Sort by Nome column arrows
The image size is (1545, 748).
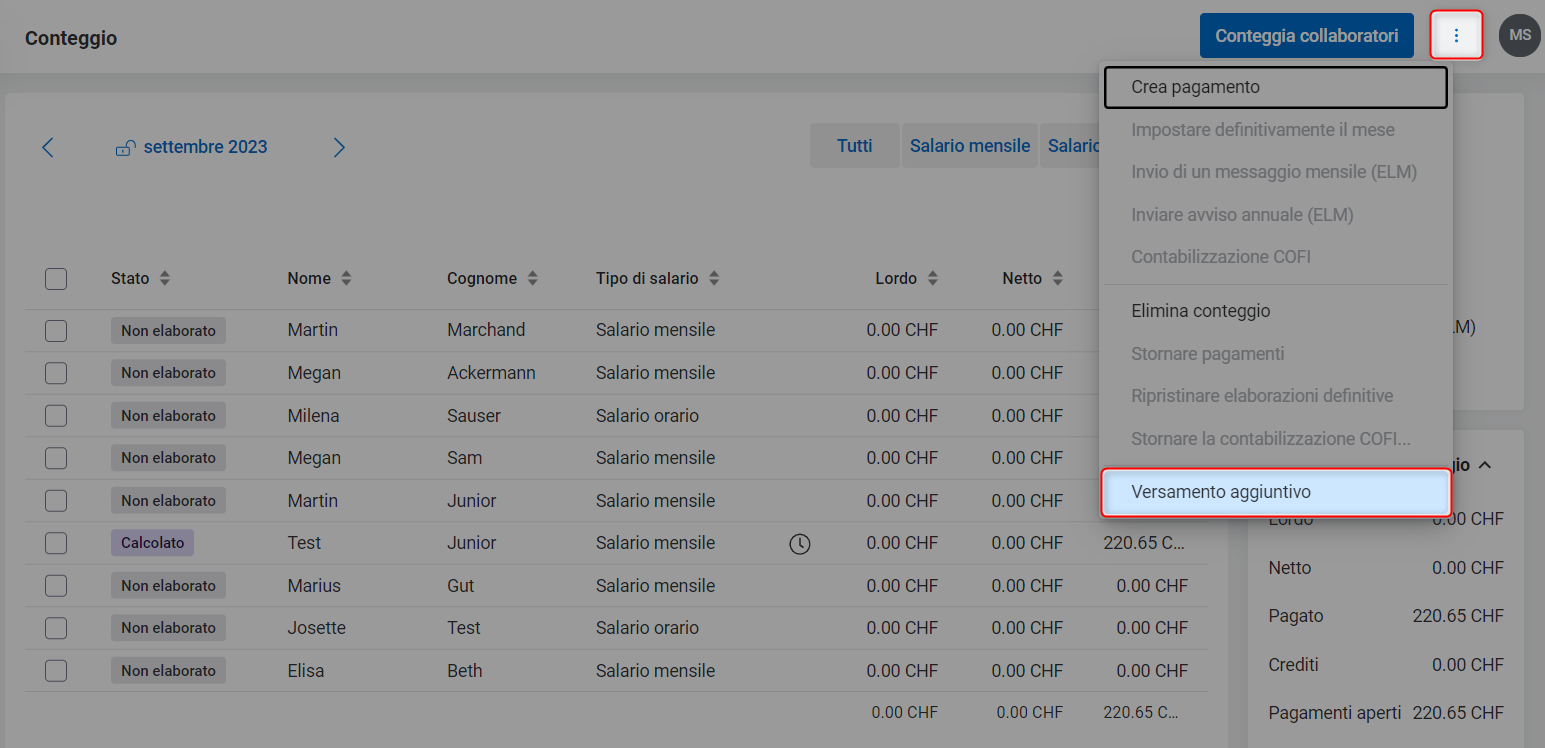pos(346,279)
